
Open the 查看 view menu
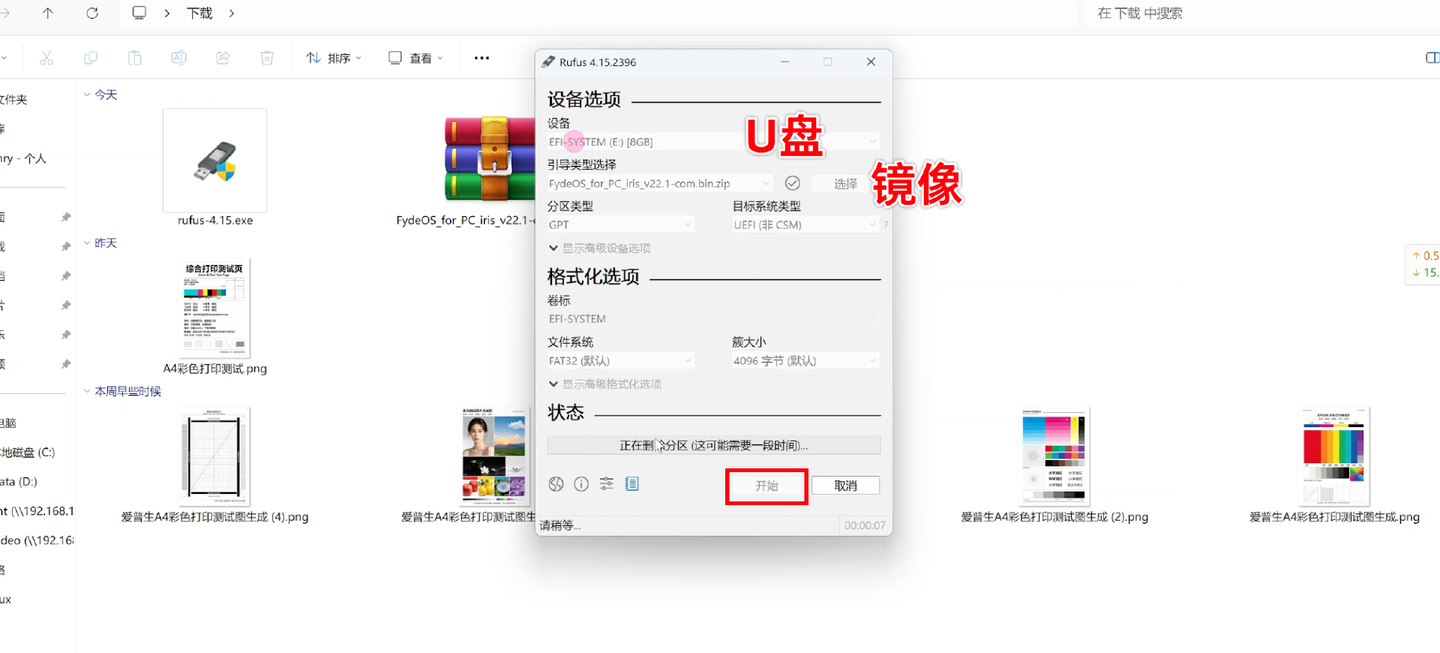(x=416, y=58)
